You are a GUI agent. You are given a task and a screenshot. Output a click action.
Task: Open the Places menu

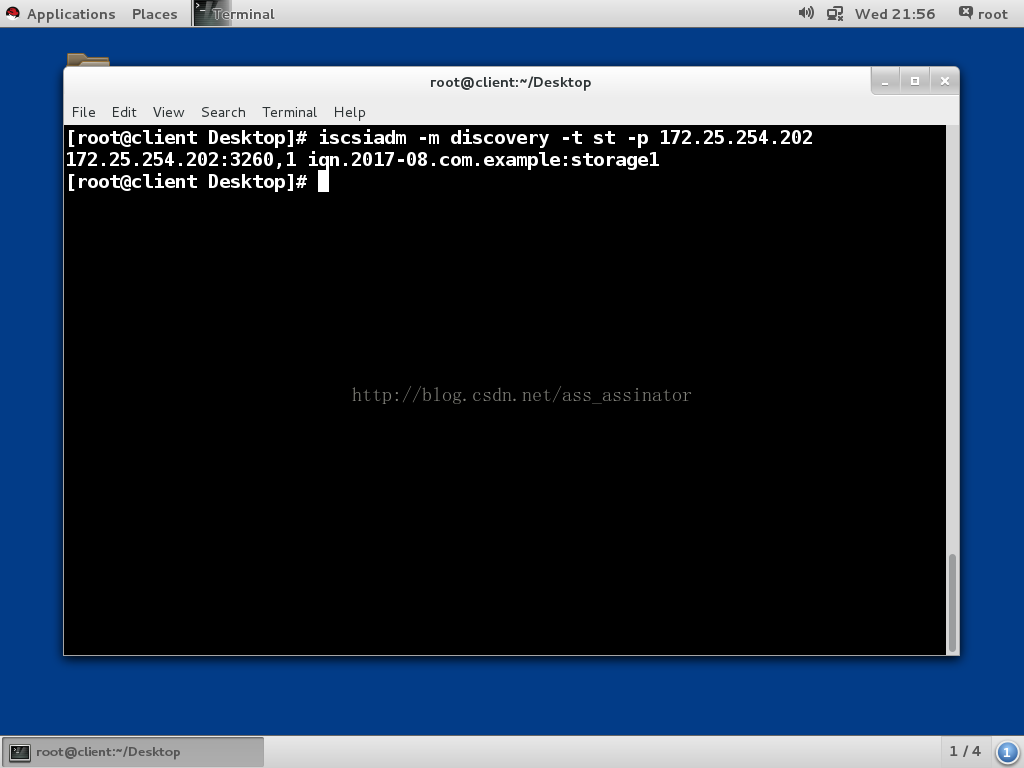click(154, 14)
